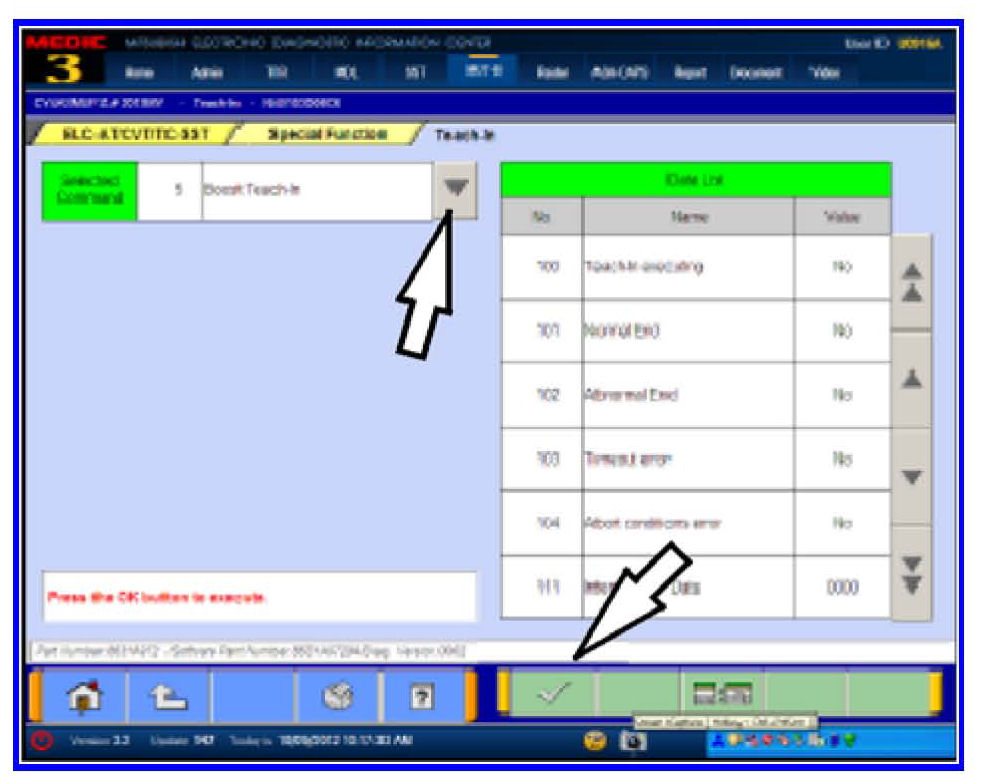Viewport: 981px width, 781px height.
Task: Click the Boost Teach-in command field
Action: pyautogui.click(x=315, y=191)
